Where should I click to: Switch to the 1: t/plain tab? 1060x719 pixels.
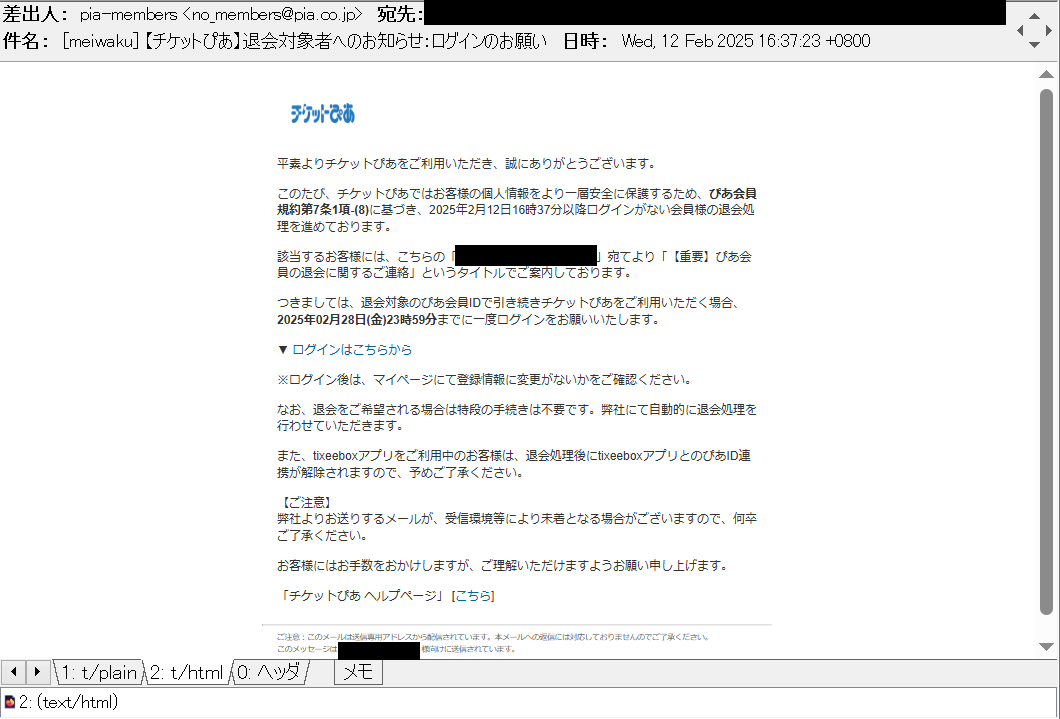click(x=99, y=672)
